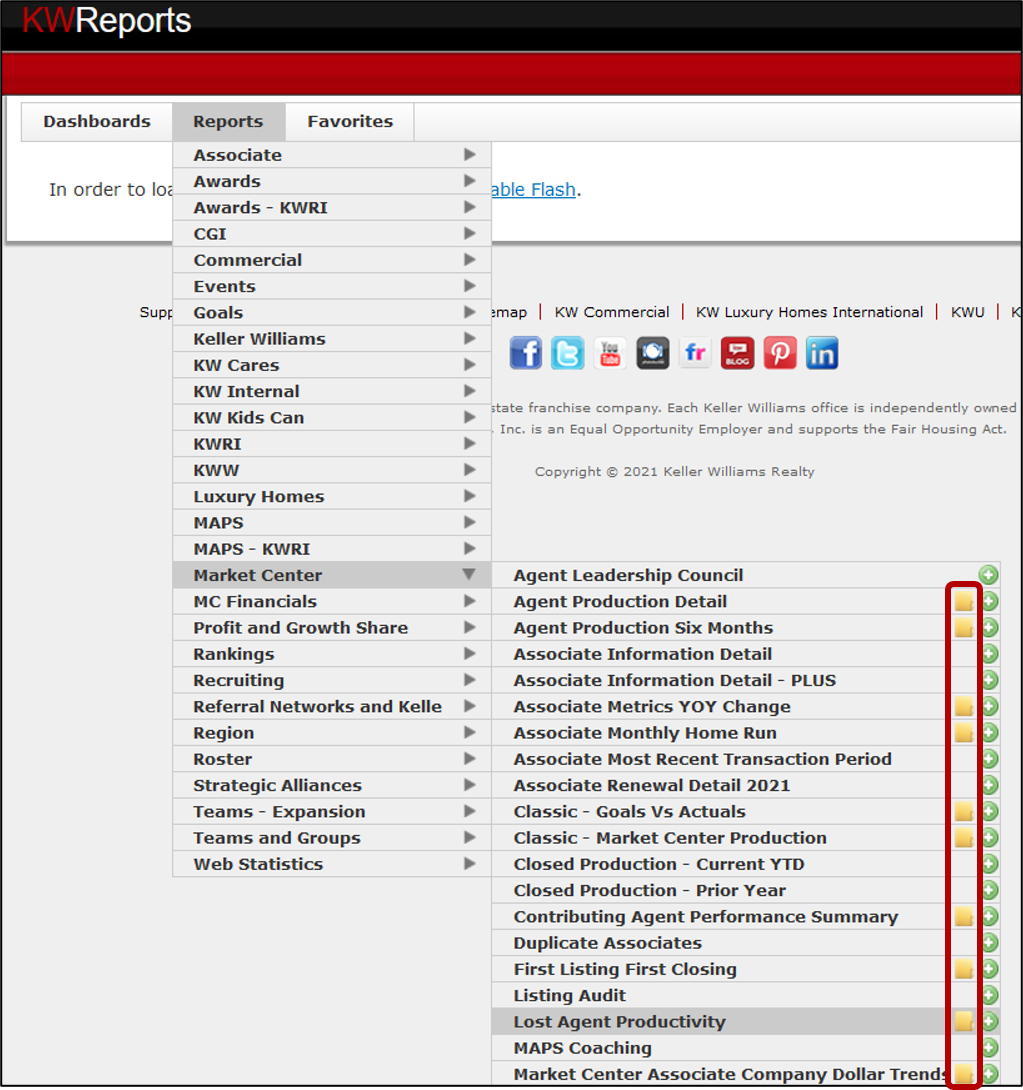This screenshot has width=1023, height=1090.
Task: Open the Twitter social icon
Action: tap(568, 353)
